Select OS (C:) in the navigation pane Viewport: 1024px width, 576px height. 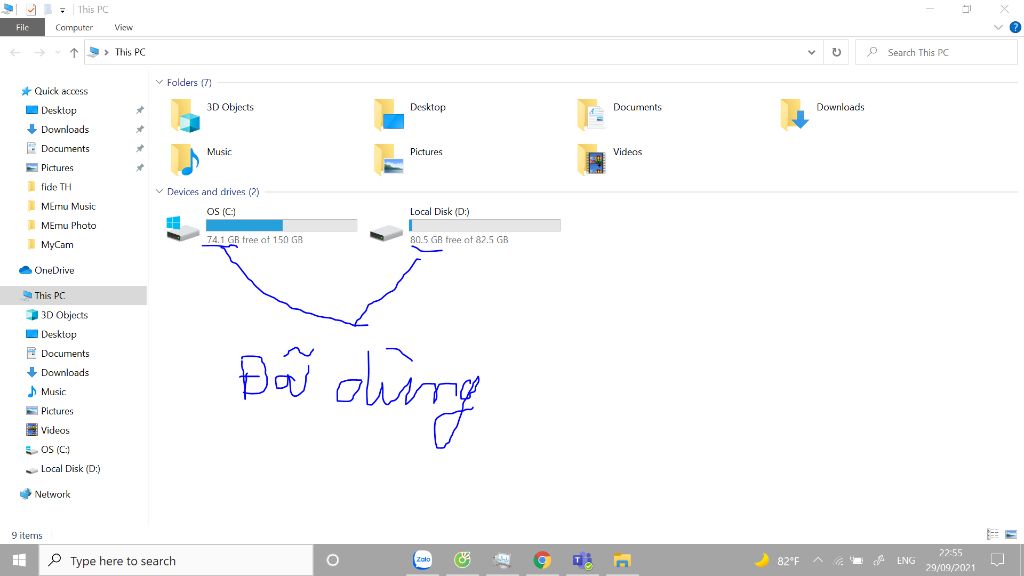point(55,449)
